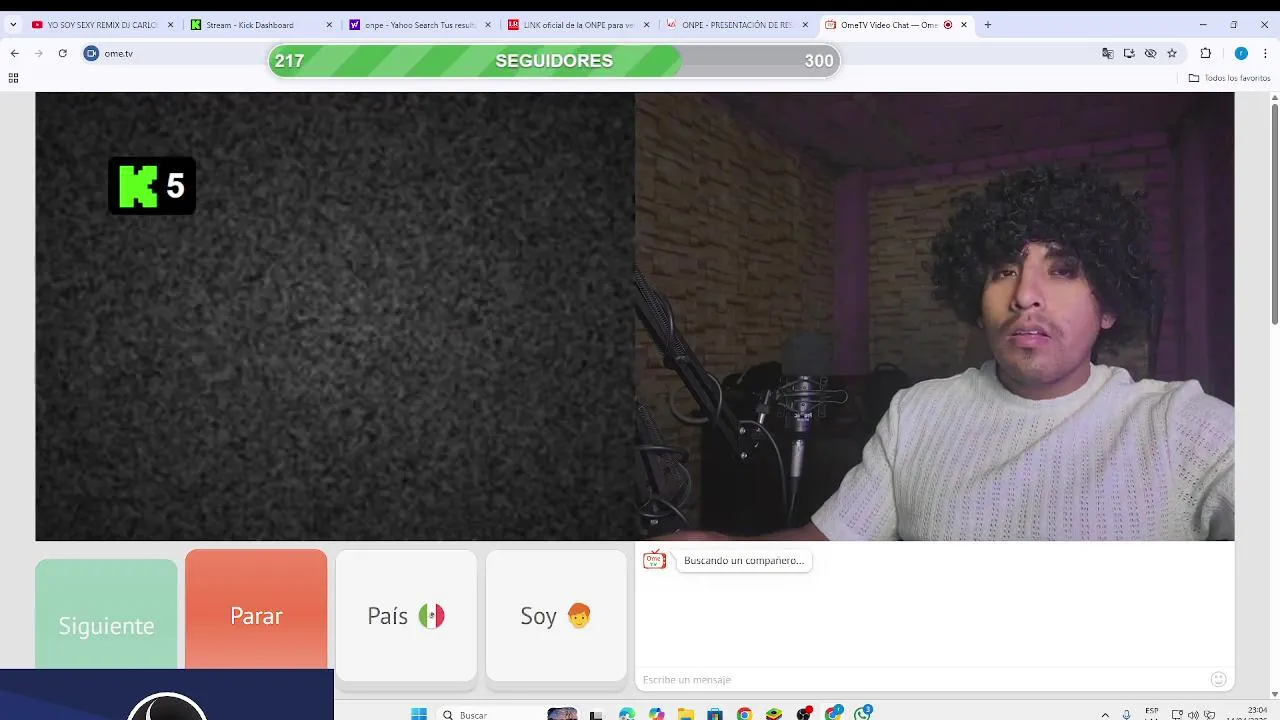This screenshot has width=1280, height=720.
Task: Open the Chrome profile avatar
Action: click(x=1241, y=53)
